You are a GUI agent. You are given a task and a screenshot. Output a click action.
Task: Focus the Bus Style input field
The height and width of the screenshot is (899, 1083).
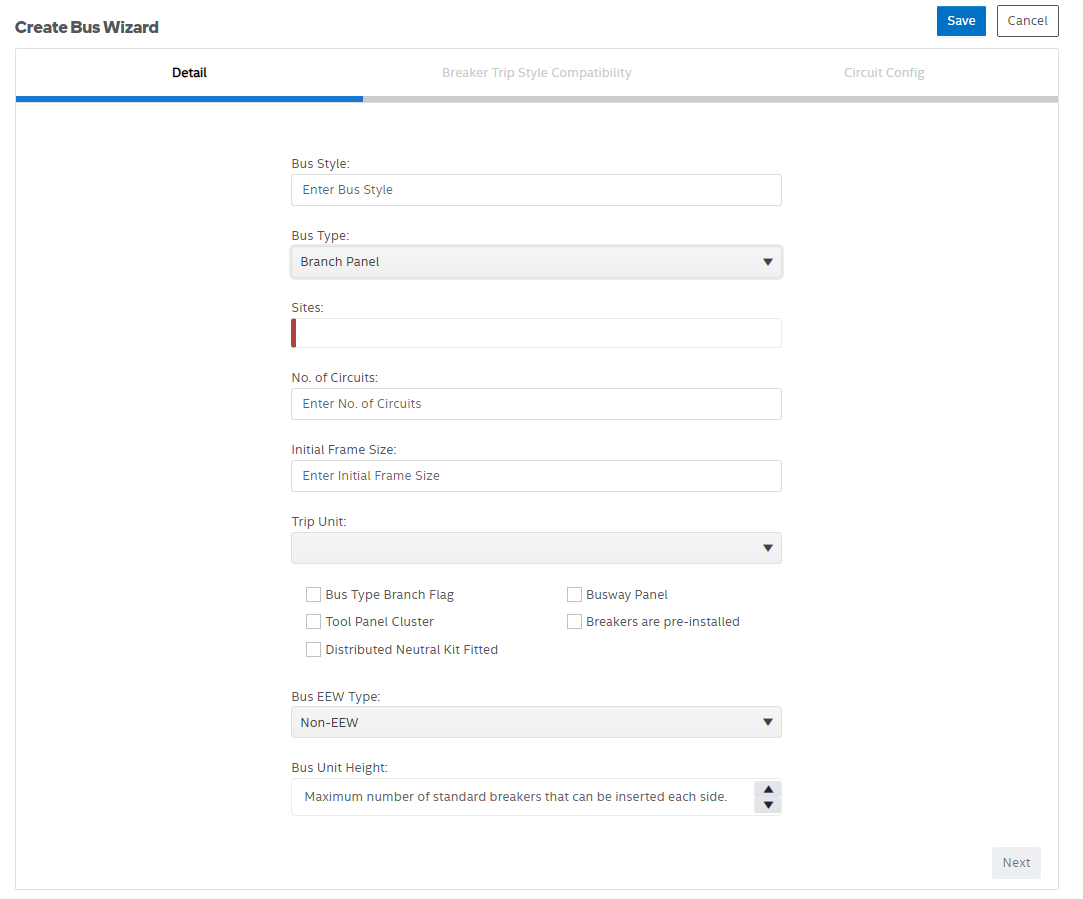[536, 190]
